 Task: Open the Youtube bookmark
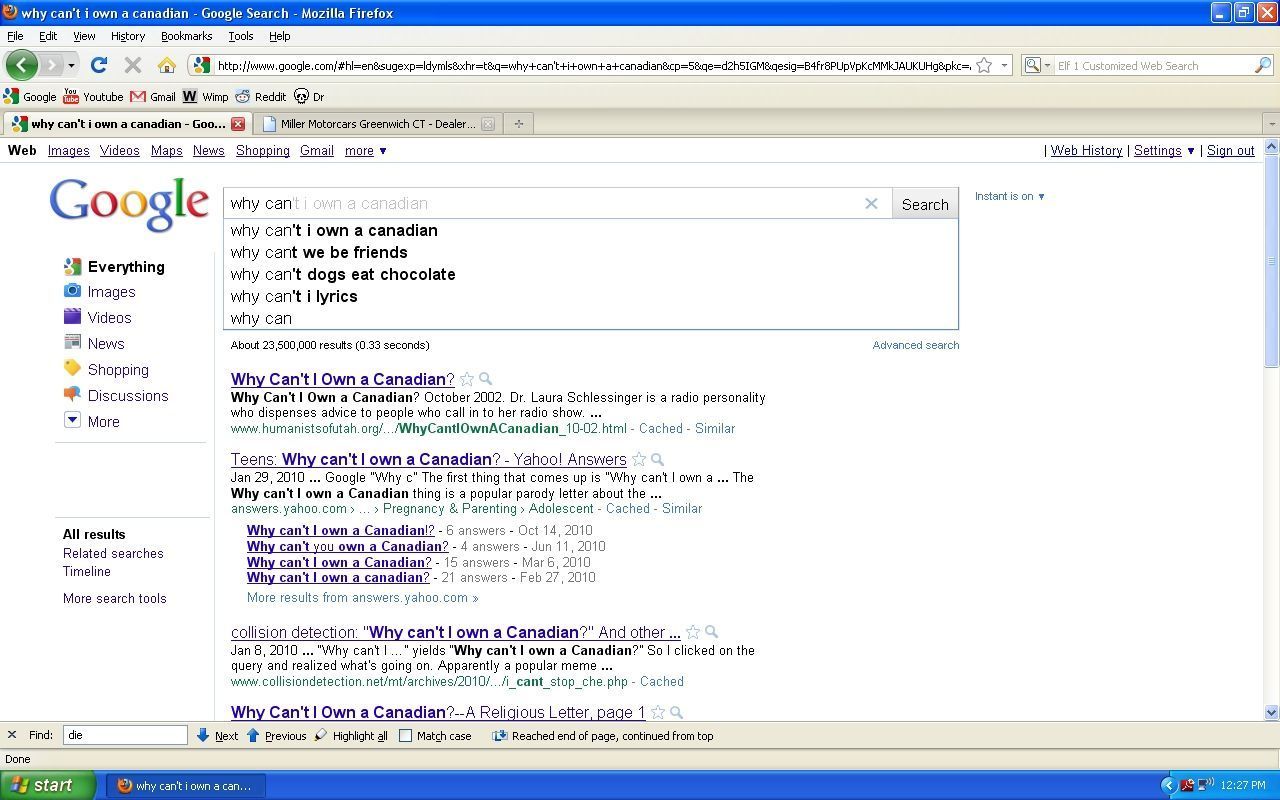click(x=93, y=97)
